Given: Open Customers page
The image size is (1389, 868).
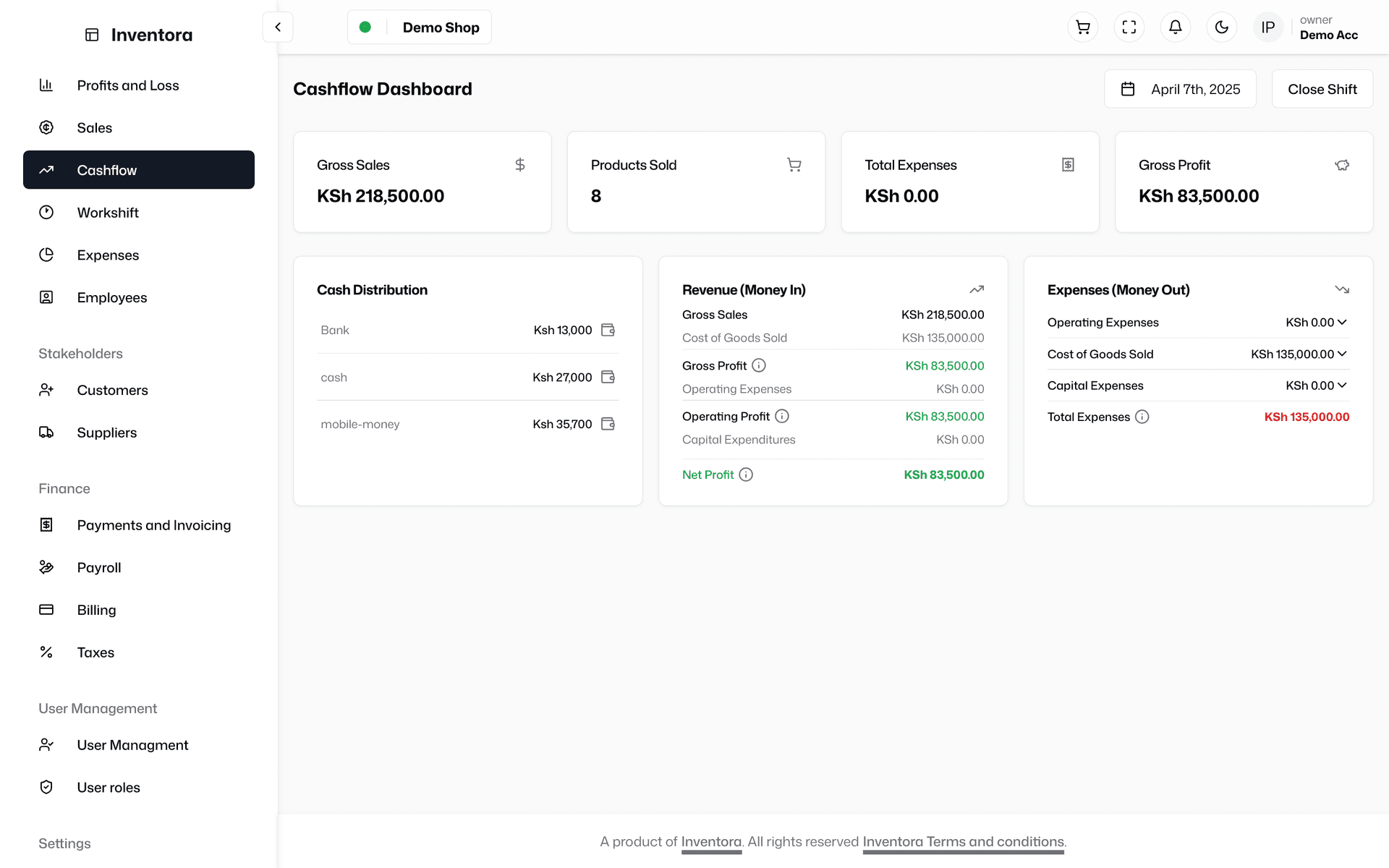Looking at the screenshot, I should (139, 390).
